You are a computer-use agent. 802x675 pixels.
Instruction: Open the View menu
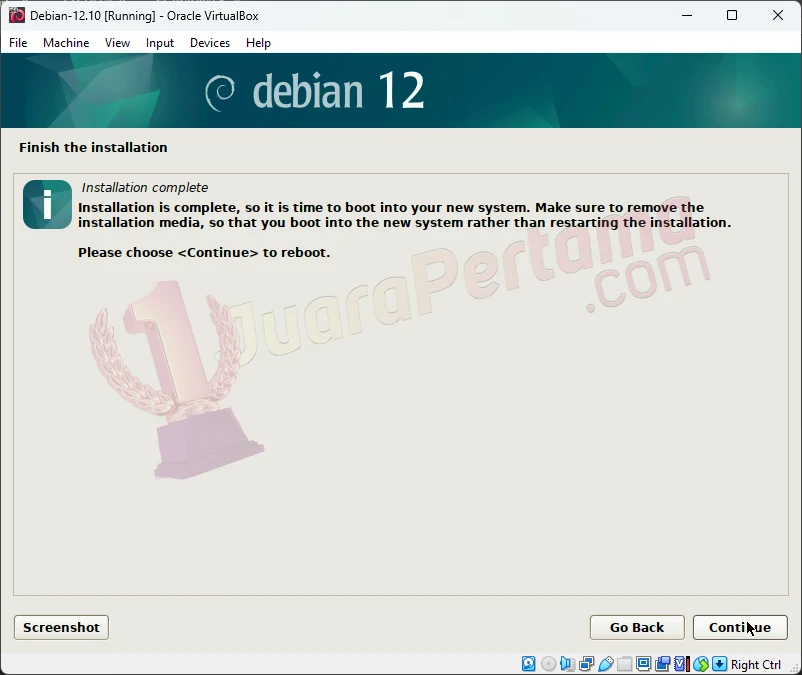click(x=117, y=43)
